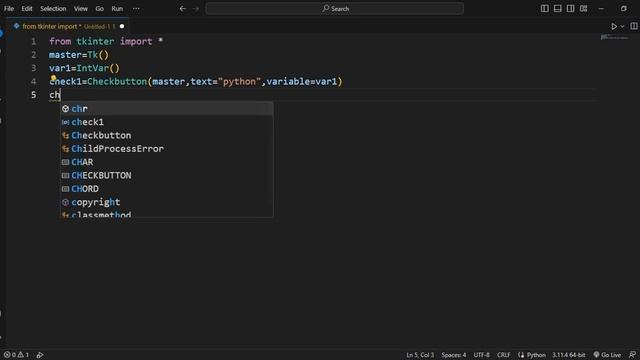Select the chr suggestion

pyautogui.click(x=167, y=109)
